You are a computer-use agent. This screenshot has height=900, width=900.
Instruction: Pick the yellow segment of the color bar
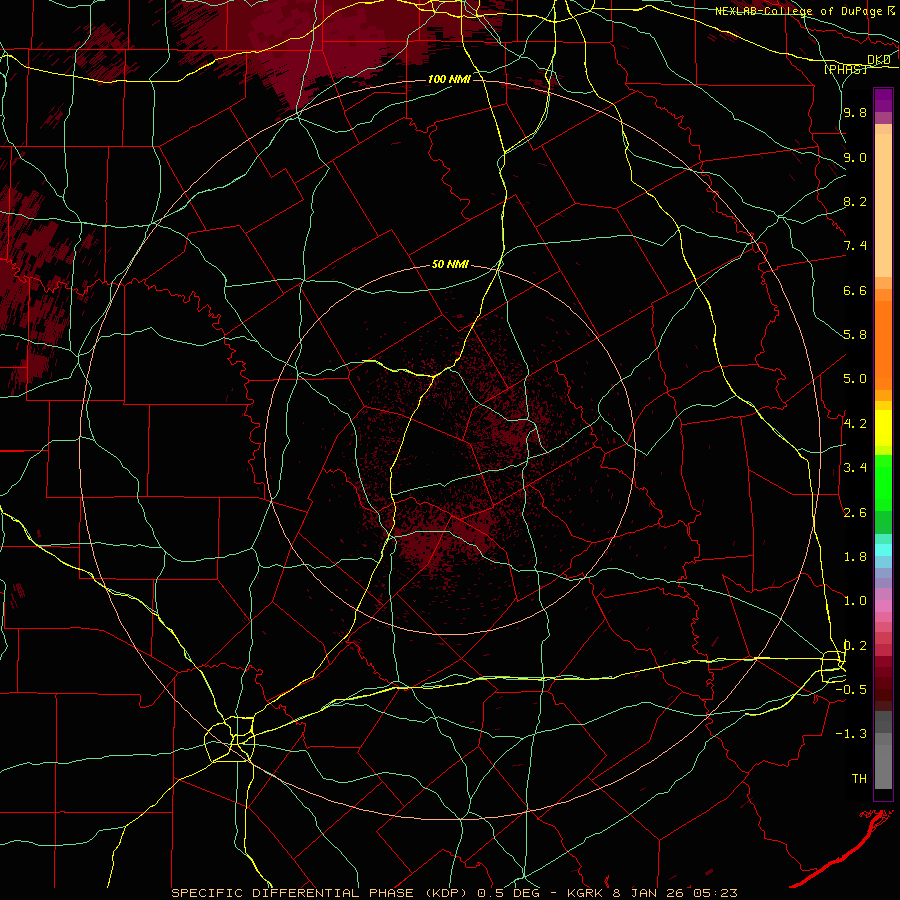[x=883, y=428]
